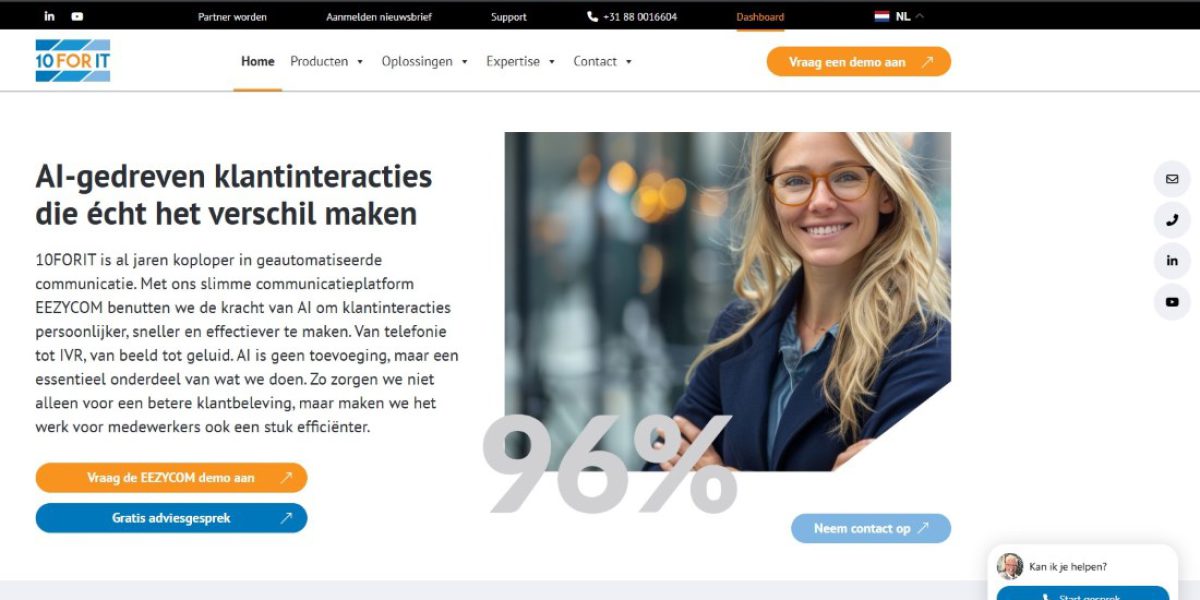Click the 10FORIT logo
The image size is (1200, 600).
point(73,61)
